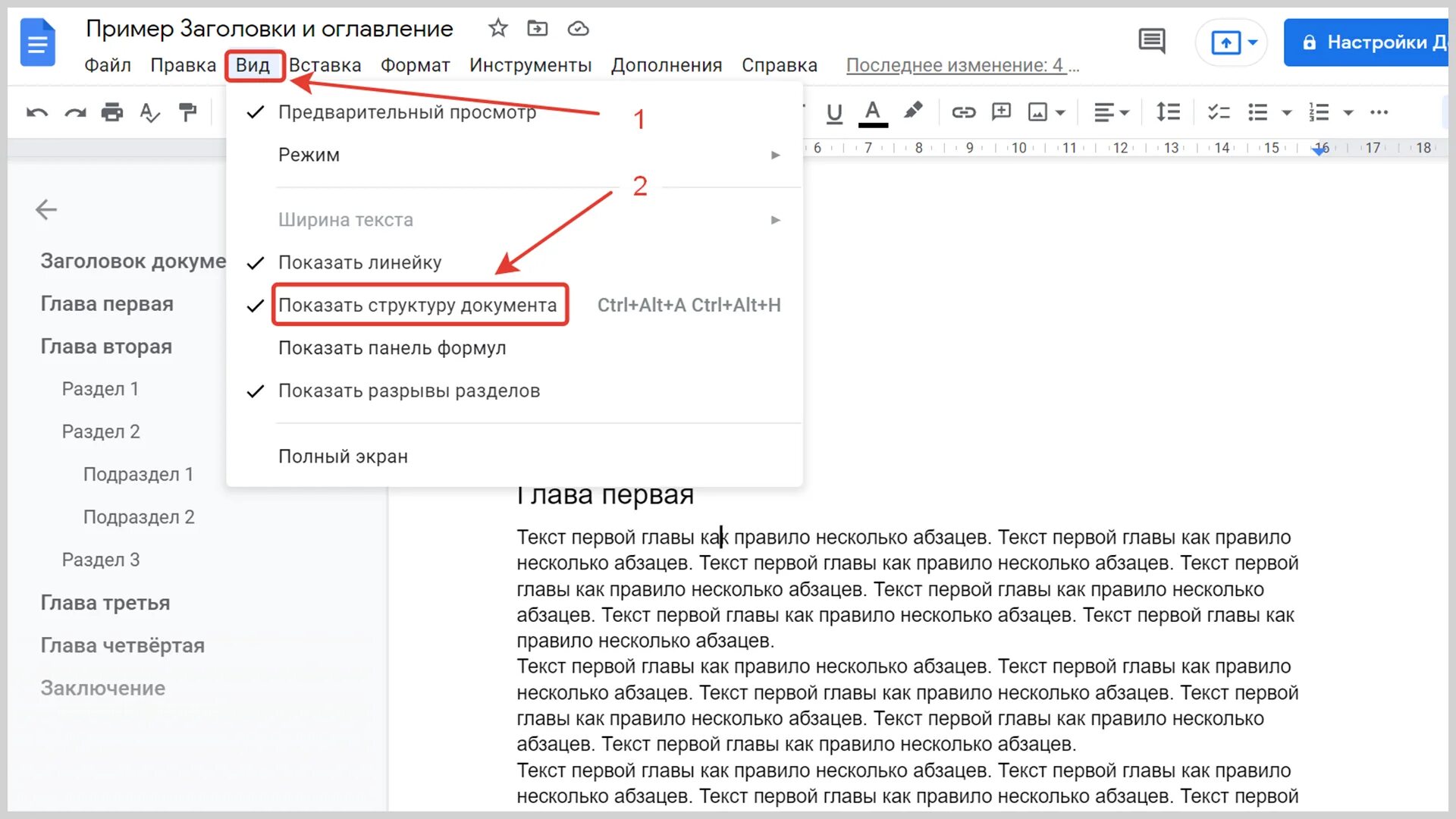The image size is (1456, 819).
Task: Click the highlight color marker icon
Action: [x=913, y=111]
